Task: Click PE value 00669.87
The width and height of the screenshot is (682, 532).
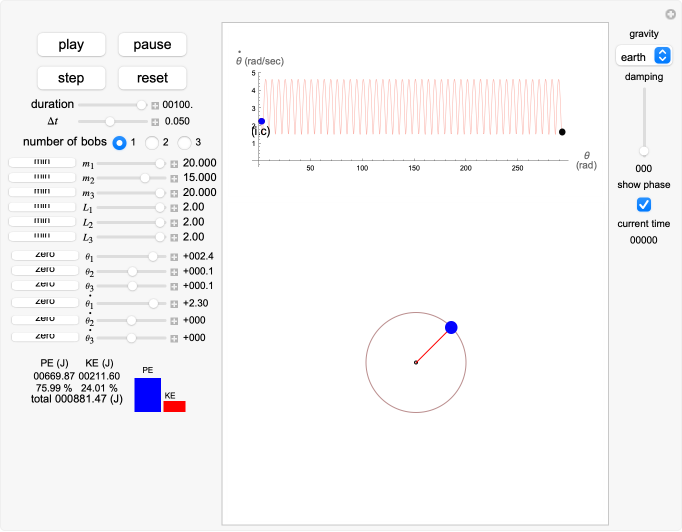Action: 54,376
